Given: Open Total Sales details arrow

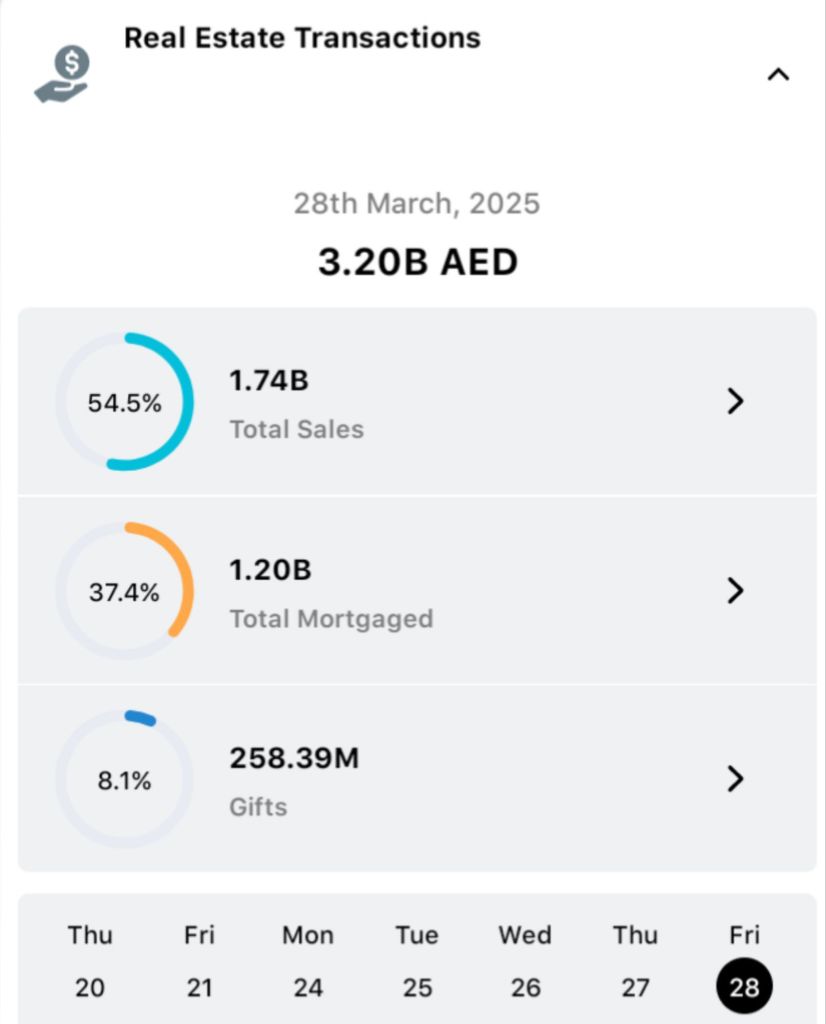Looking at the screenshot, I should [x=735, y=402].
